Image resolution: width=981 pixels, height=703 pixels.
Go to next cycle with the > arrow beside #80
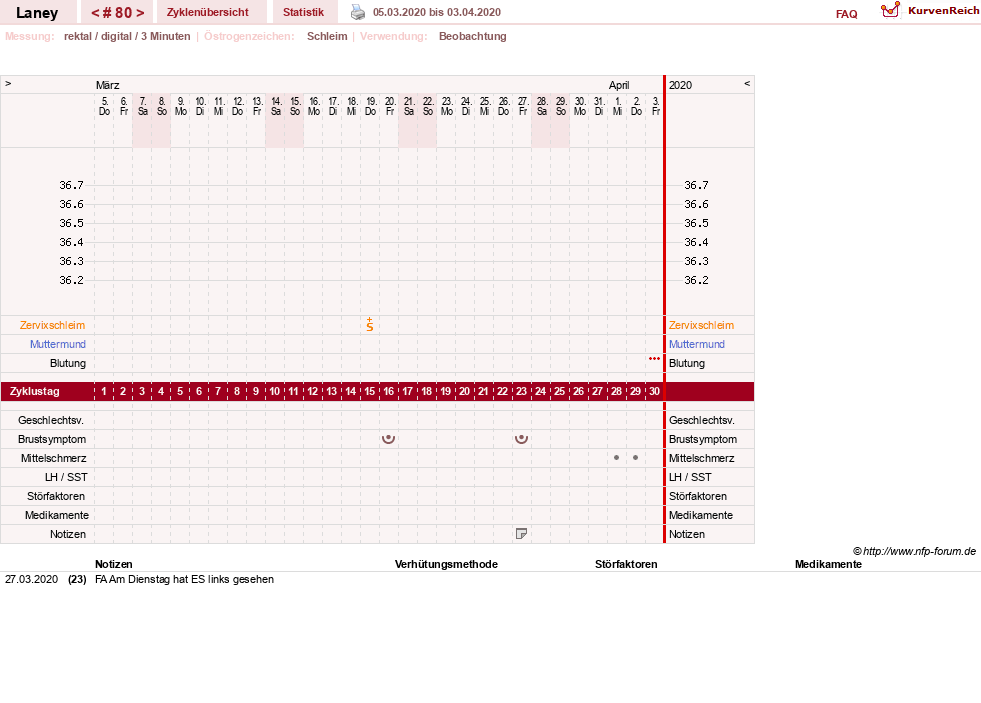[140, 13]
